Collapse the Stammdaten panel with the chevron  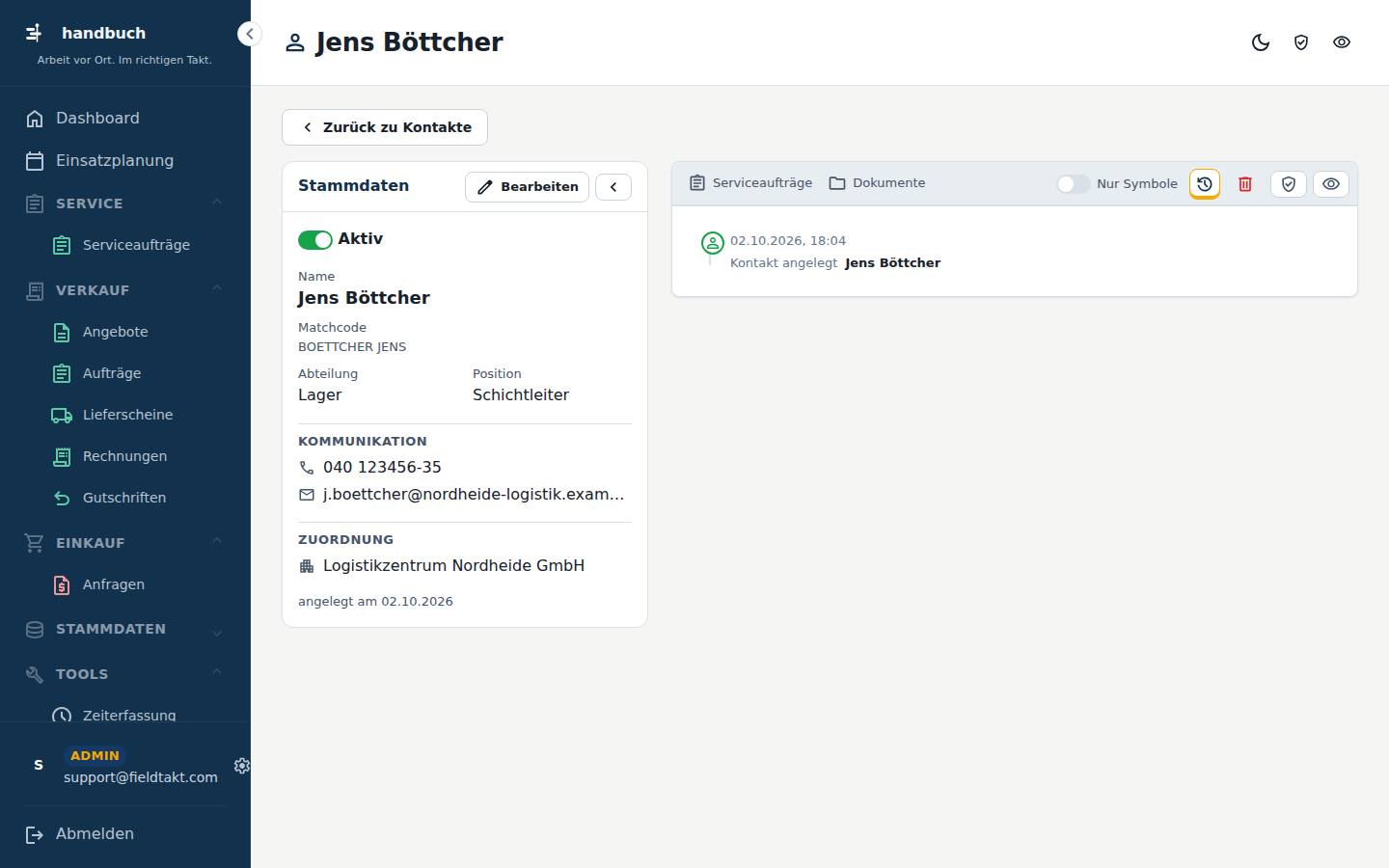click(x=613, y=187)
